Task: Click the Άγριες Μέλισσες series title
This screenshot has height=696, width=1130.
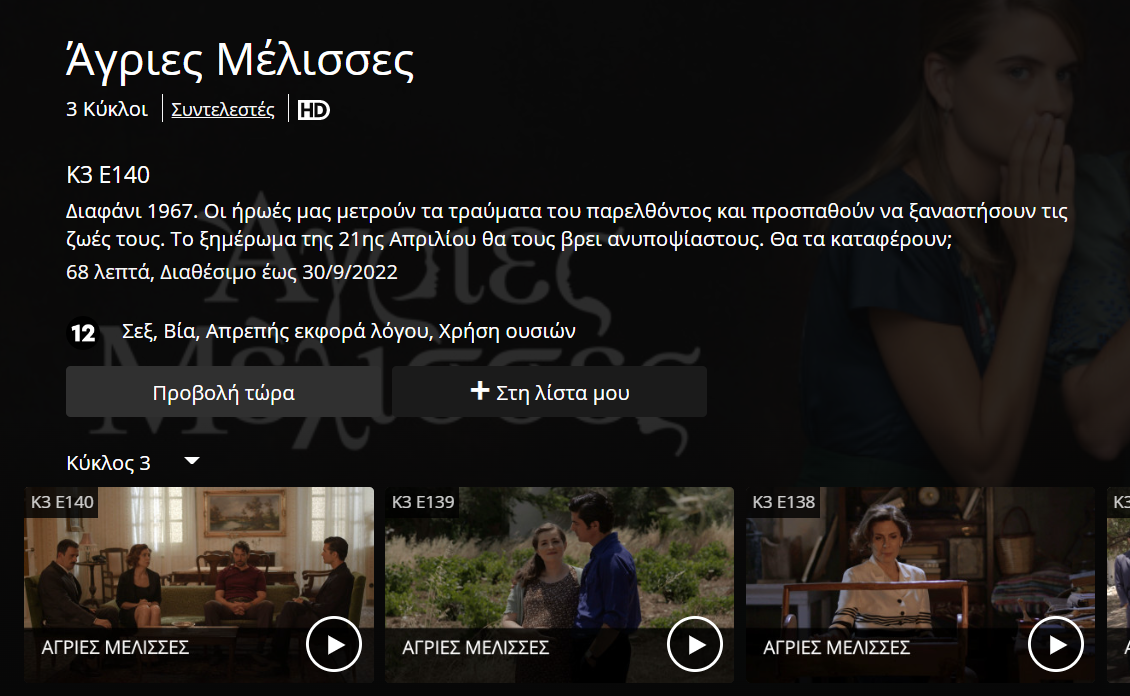Action: tap(240, 59)
